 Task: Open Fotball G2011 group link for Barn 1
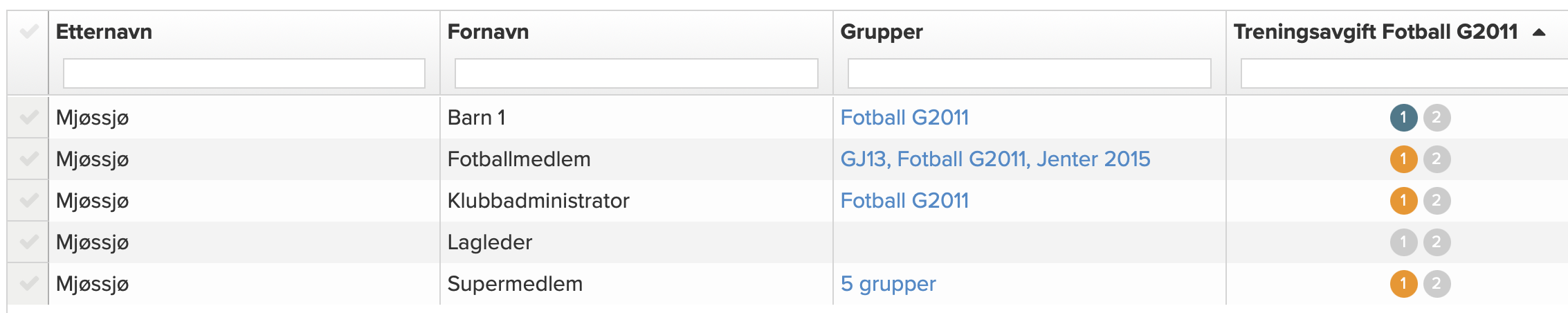pos(904,118)
